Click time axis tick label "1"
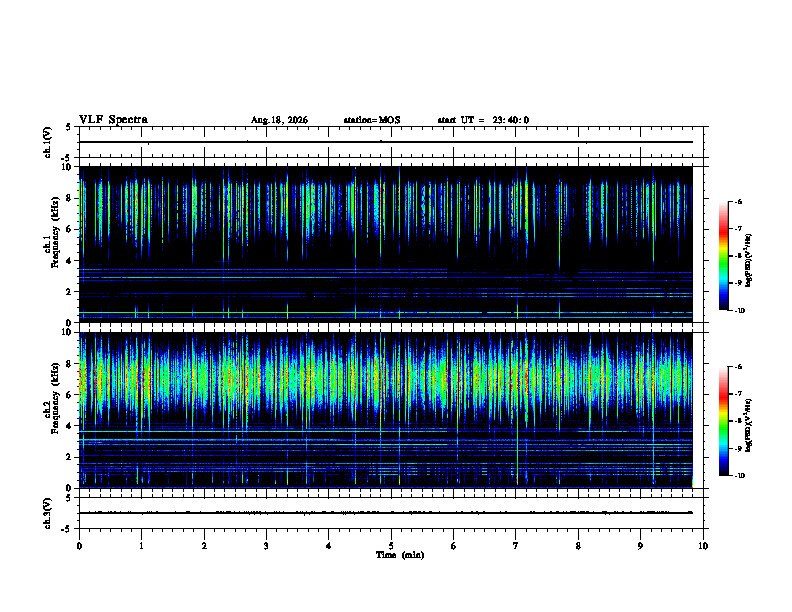 point(141,546)
